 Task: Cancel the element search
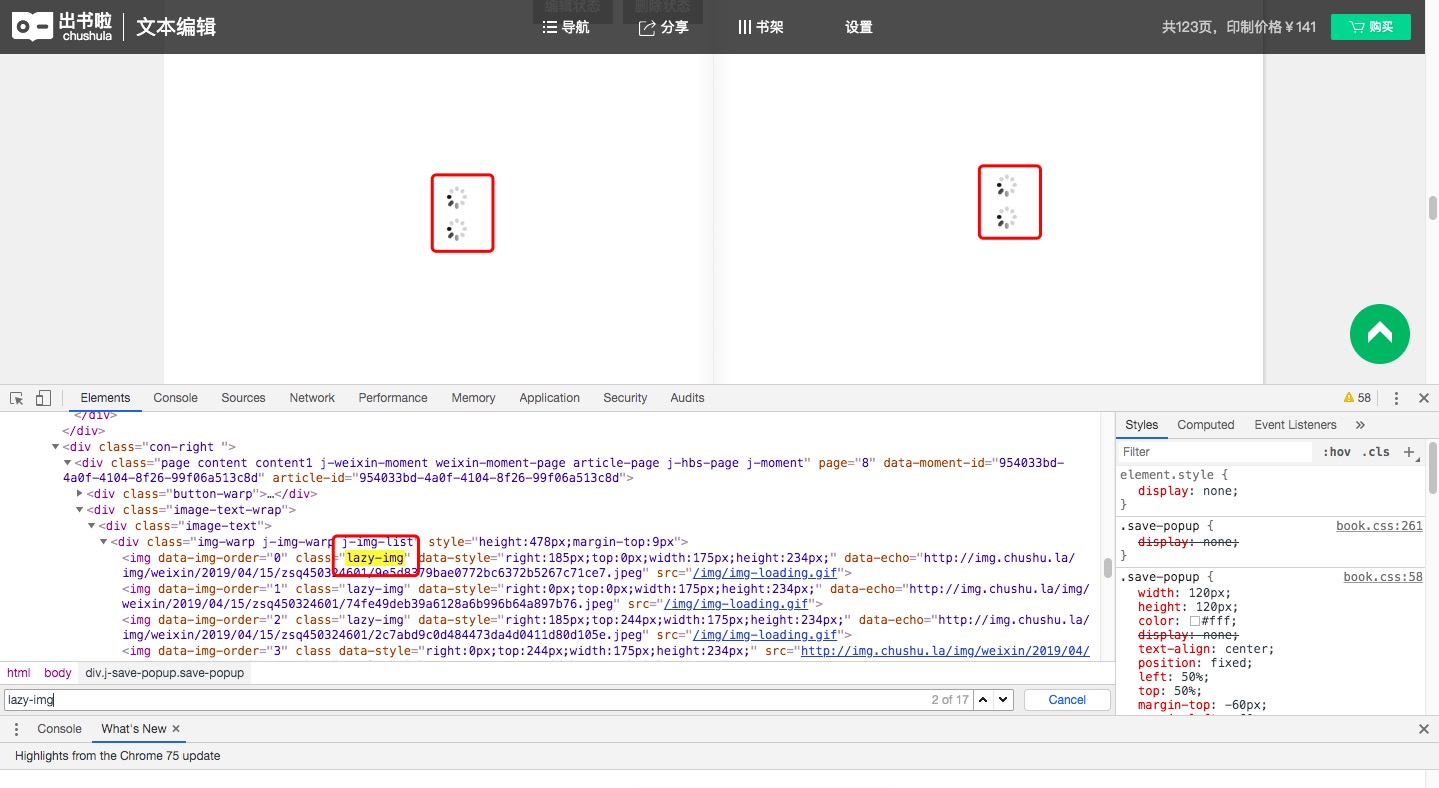(x=1067, y=700)
